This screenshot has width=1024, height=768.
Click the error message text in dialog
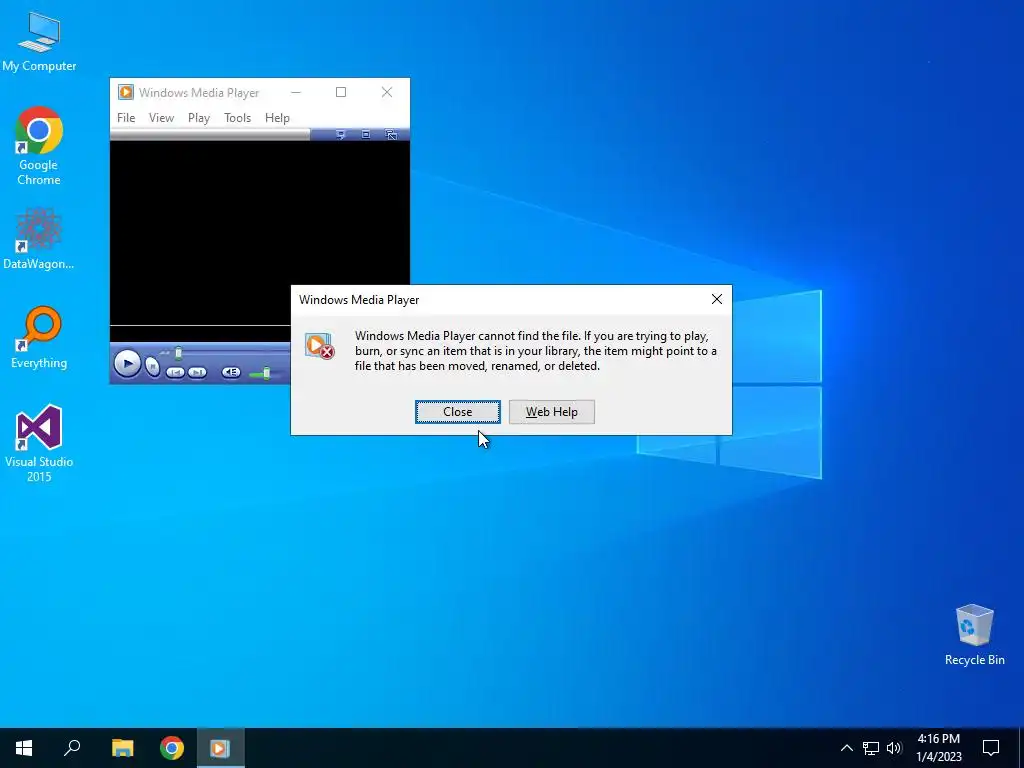coord(536,351)
